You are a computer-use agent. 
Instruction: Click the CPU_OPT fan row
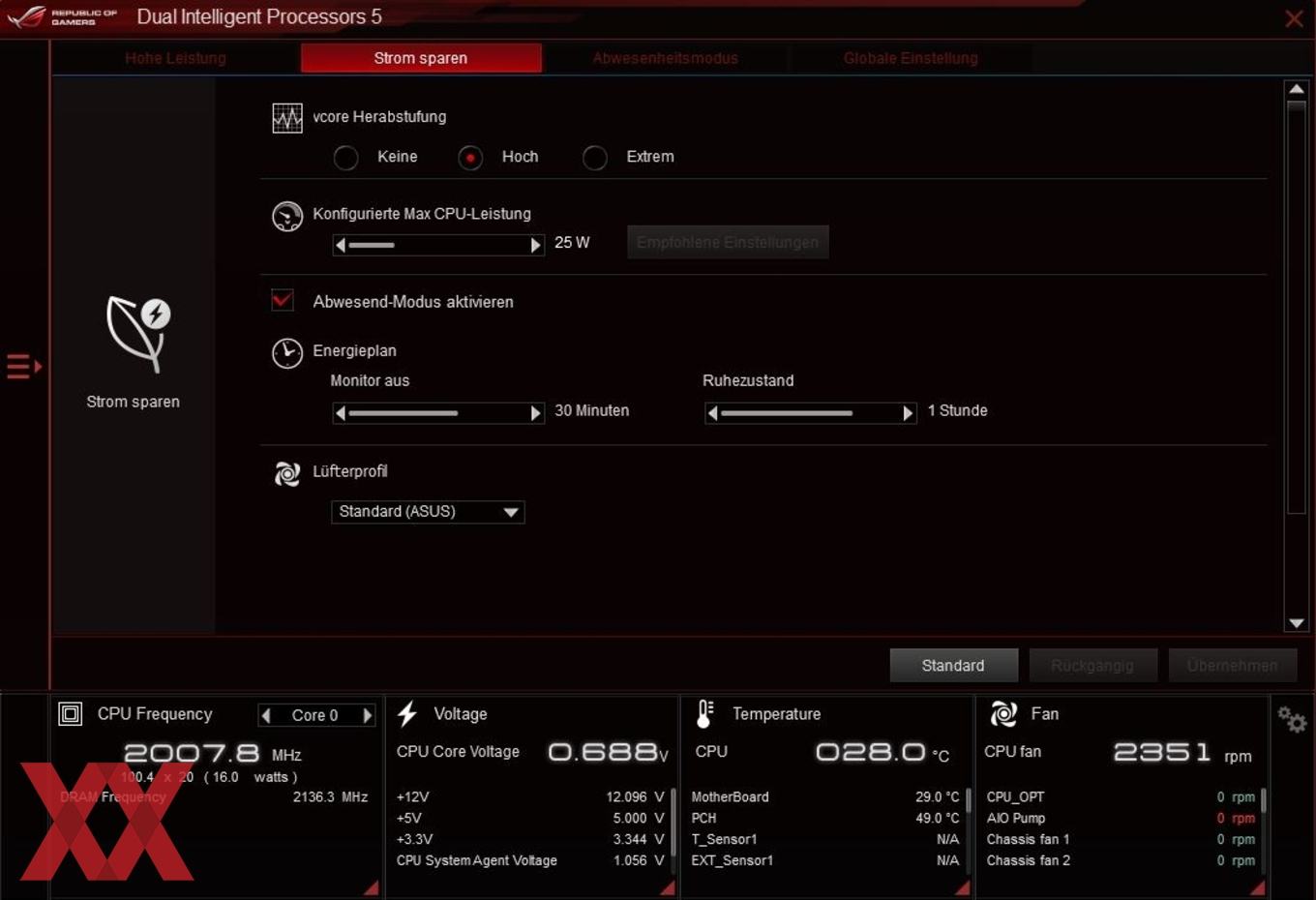pos(1121,797)
